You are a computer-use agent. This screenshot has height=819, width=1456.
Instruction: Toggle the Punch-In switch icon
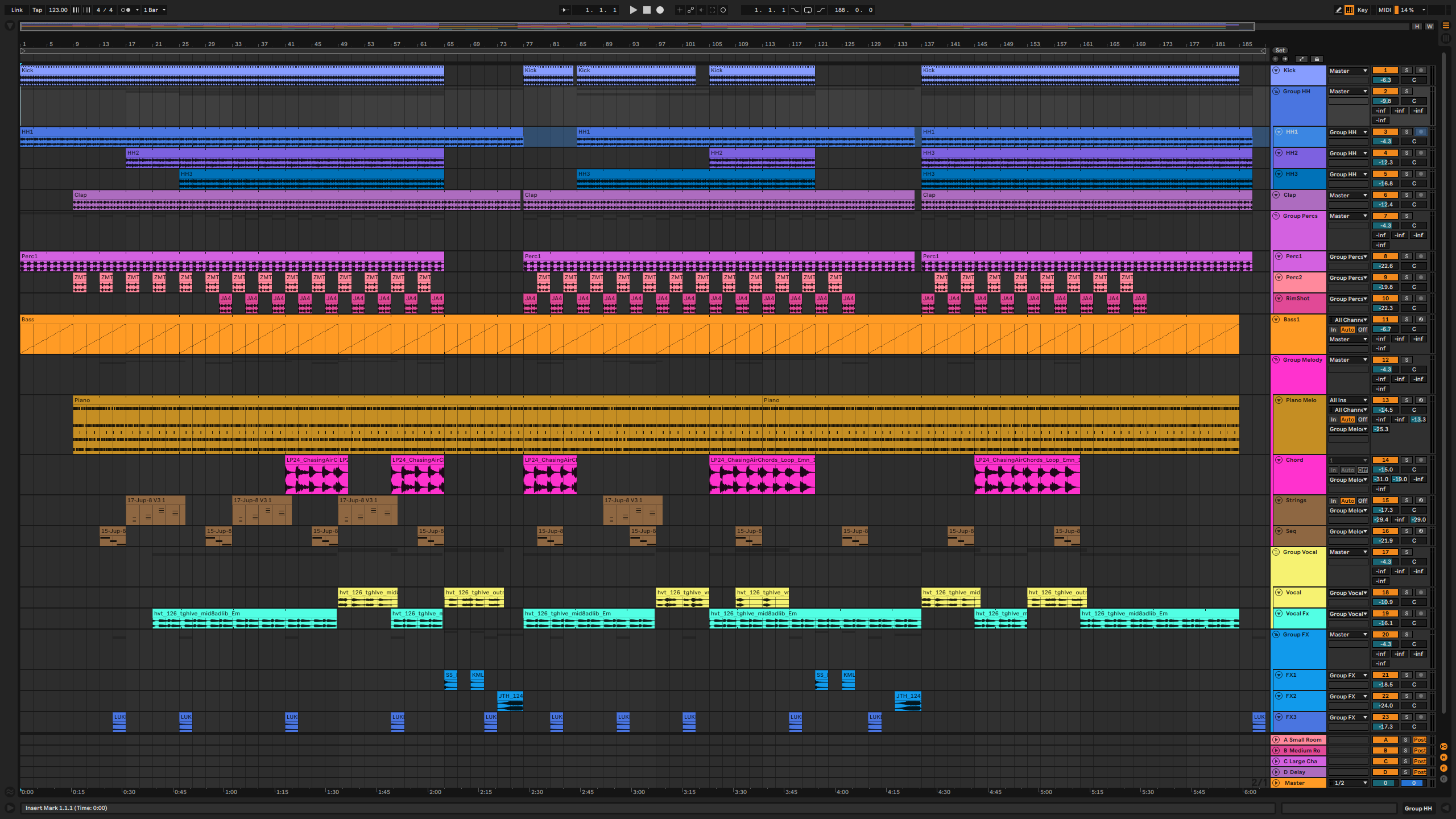[795, 10]
